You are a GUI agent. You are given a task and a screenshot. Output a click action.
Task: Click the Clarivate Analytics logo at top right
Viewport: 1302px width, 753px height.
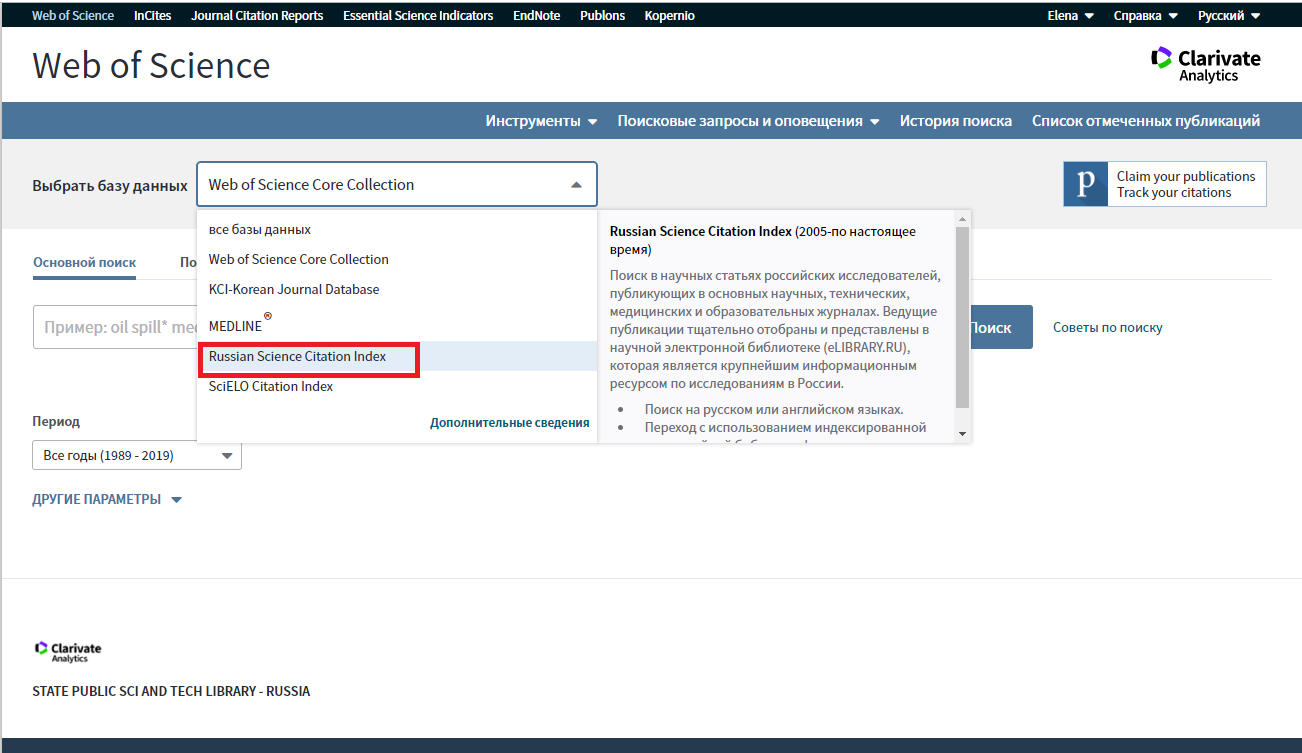[x=1205, y=65]
